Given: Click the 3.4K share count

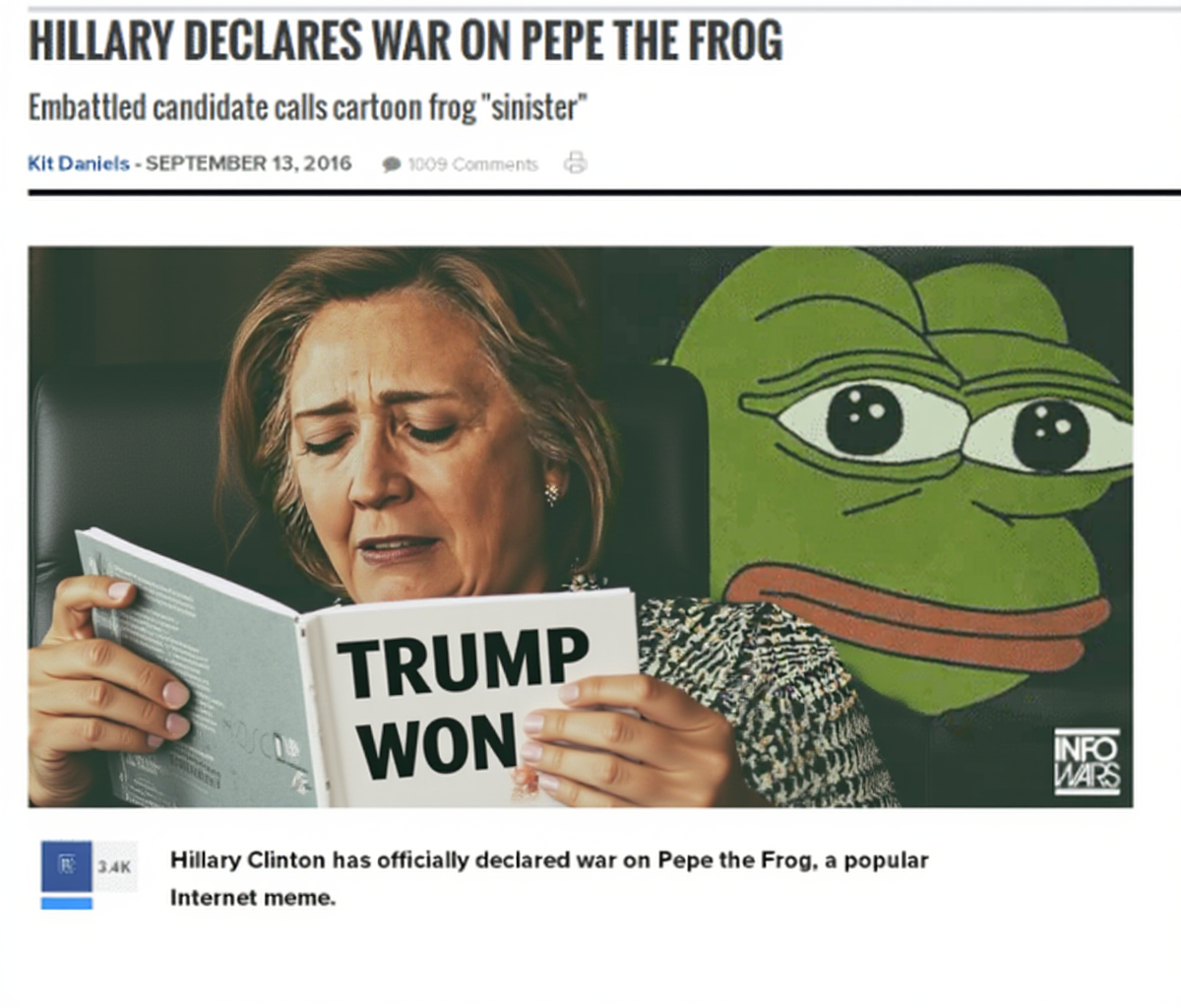Looking at the screenshot, I should (114, 866).
